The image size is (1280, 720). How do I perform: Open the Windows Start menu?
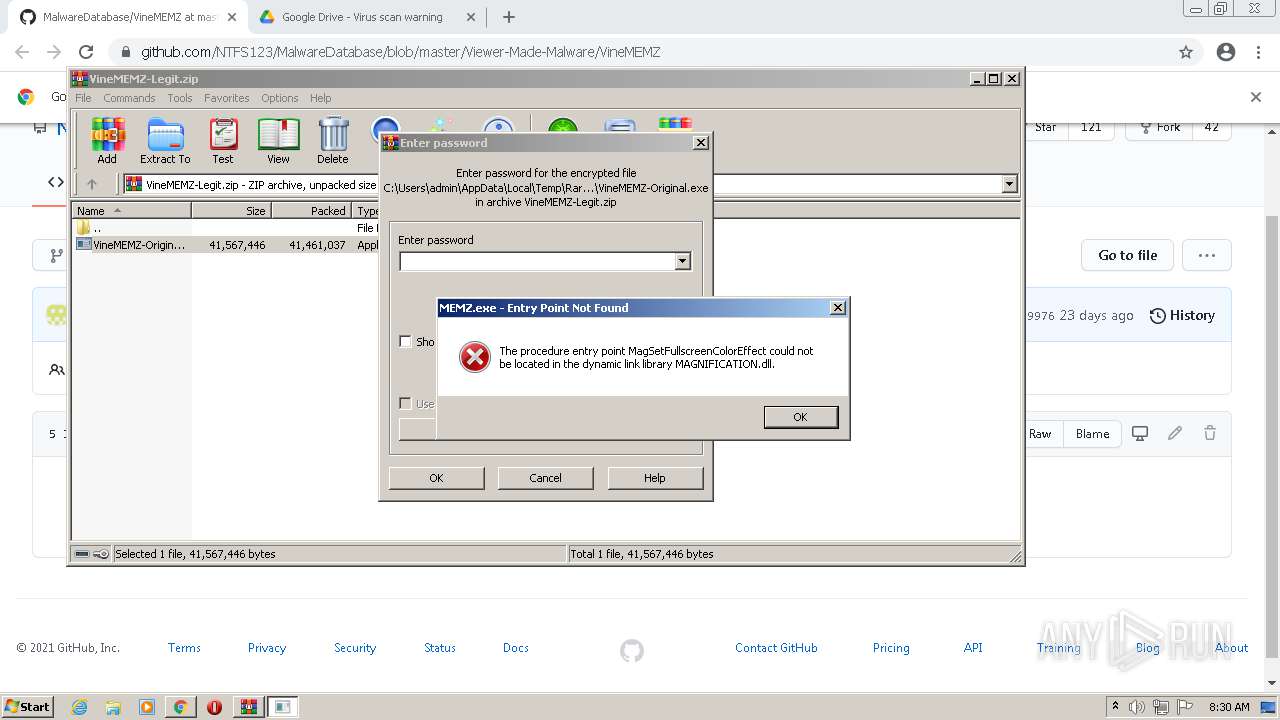pyautogui.click(x=27, y=707)
